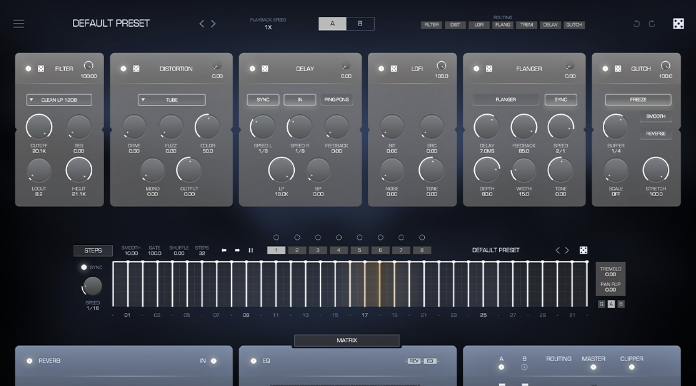
Task: Click the Filter Cutoff knob
Action: click(39, 127)
